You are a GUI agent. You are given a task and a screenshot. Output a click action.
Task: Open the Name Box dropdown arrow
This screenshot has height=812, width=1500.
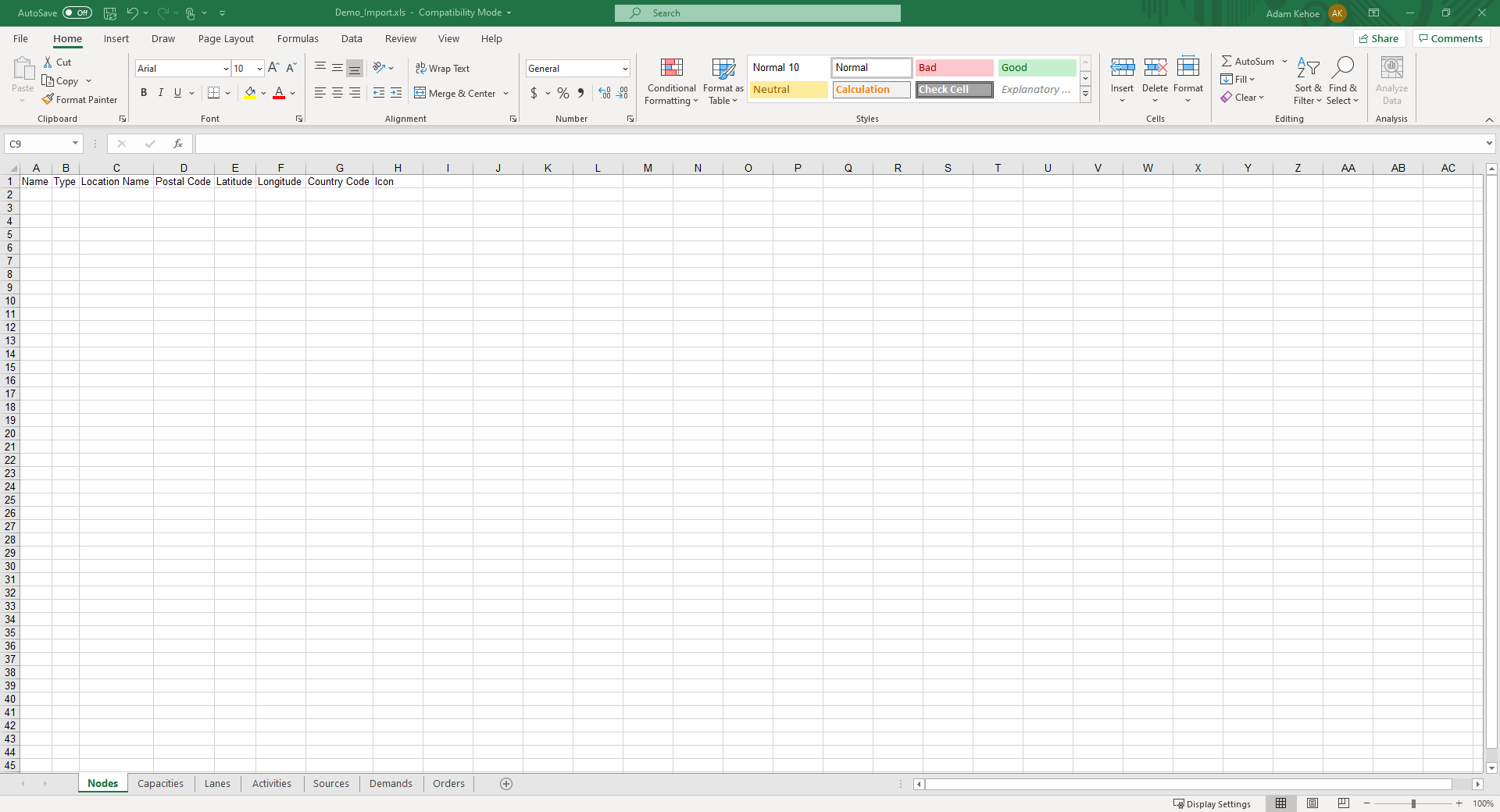tap(75, 144)
